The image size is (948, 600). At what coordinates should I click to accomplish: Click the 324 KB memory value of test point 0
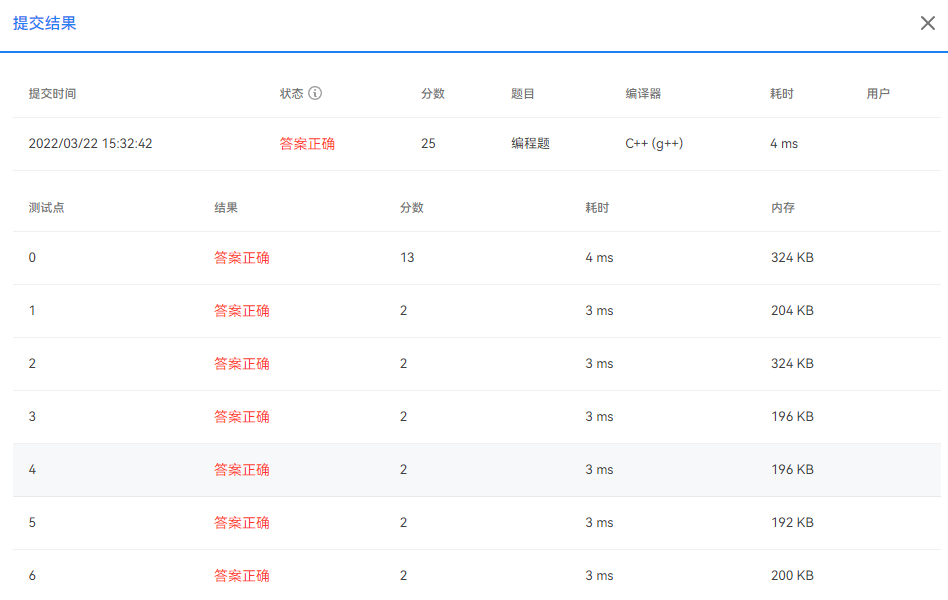point(790,257)
